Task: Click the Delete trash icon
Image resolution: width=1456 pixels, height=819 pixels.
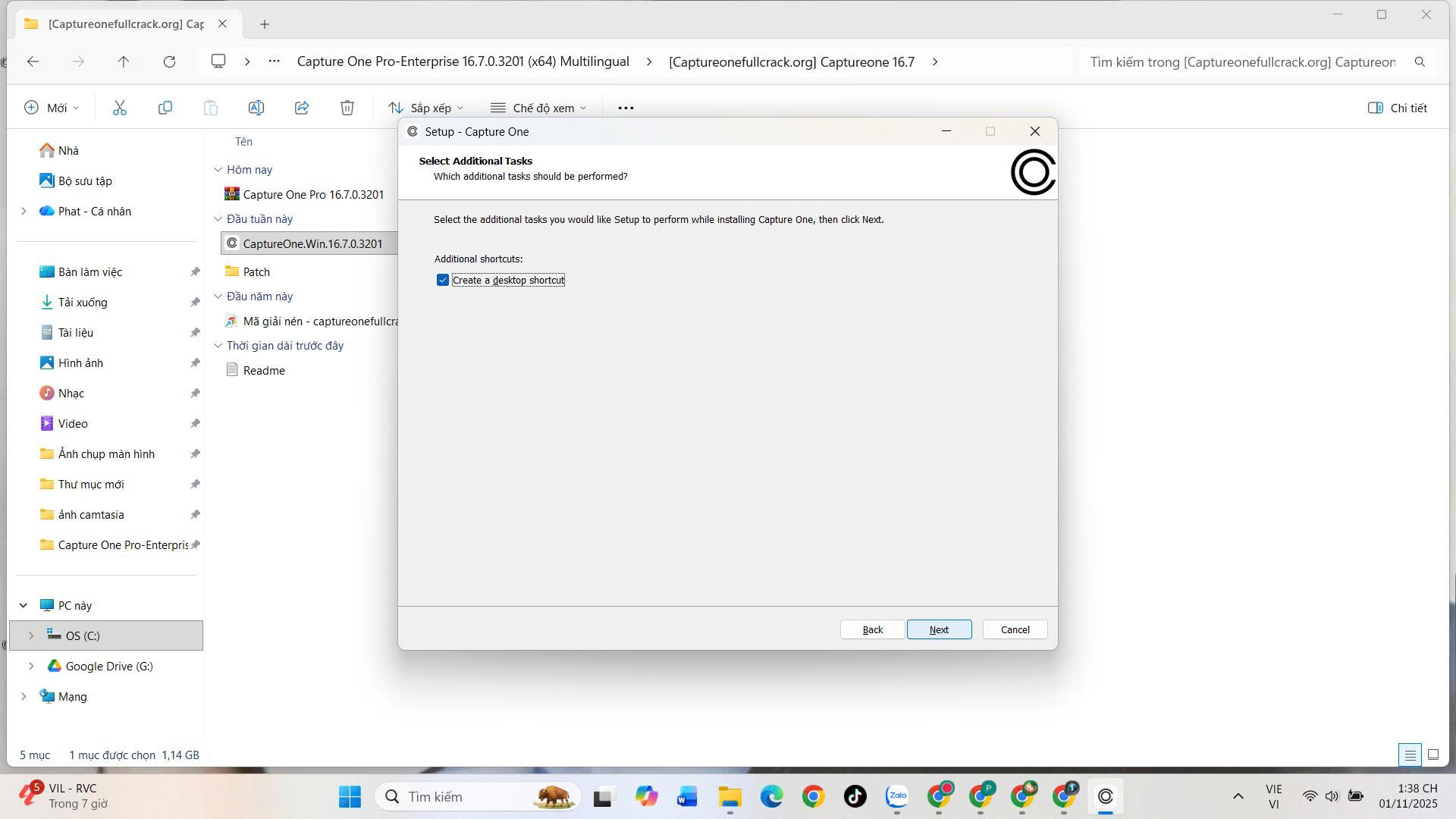Action: [x=347, y=108]
